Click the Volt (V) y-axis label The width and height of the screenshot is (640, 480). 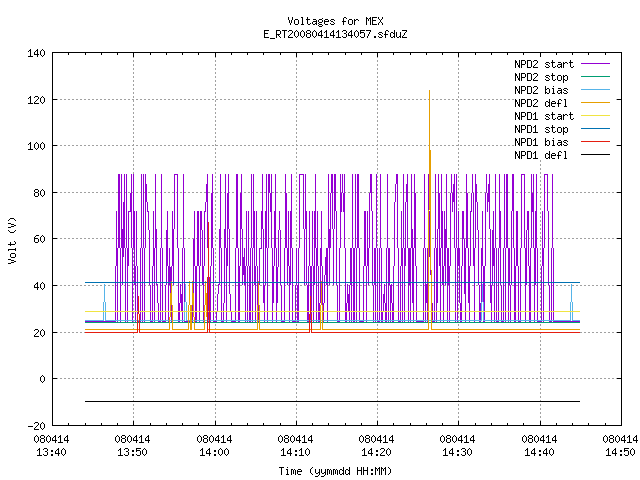click(x=12, y=240)
